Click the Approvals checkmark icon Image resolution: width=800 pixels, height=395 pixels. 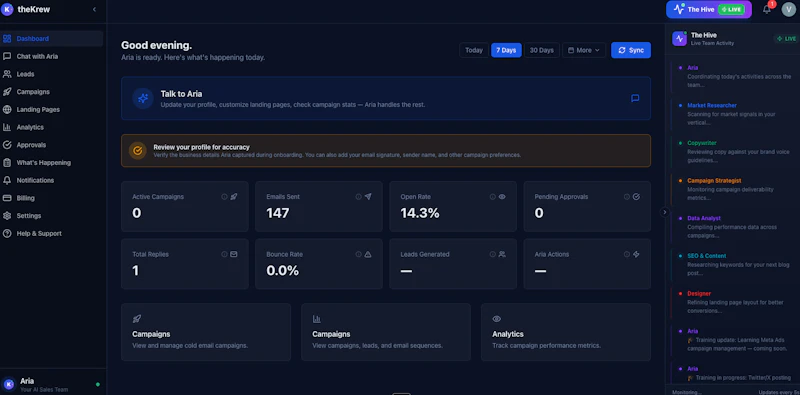7,145
